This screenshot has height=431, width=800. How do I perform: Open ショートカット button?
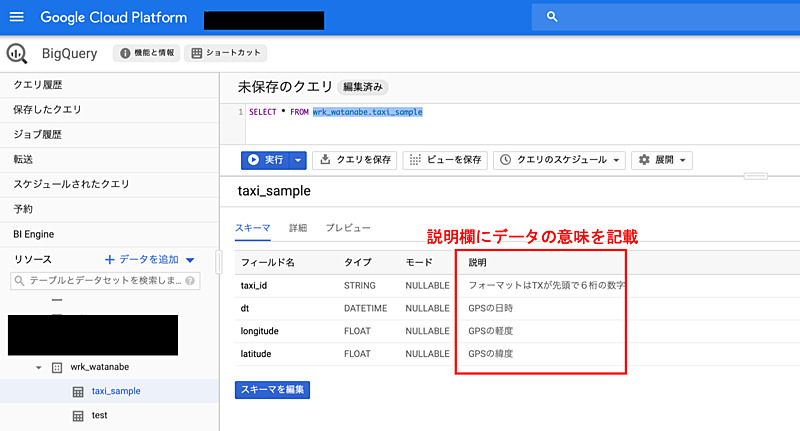point(226,53)
